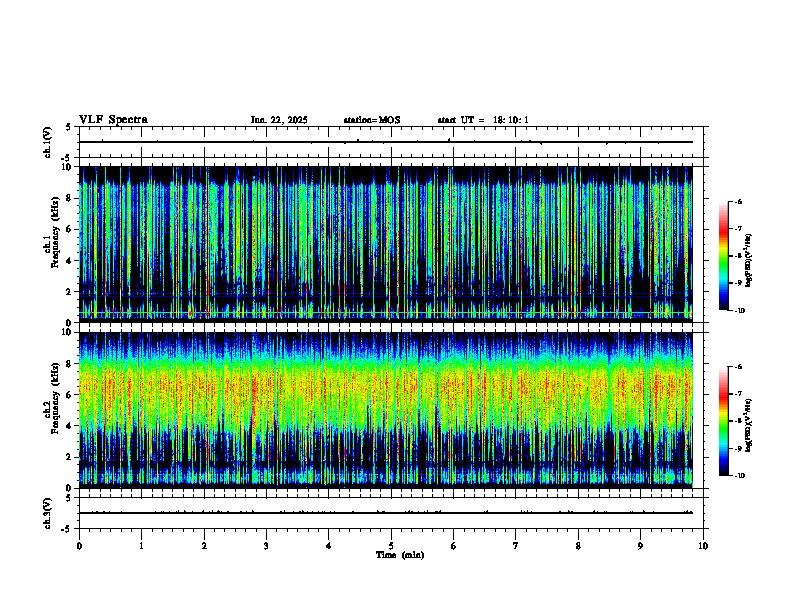Click the "ch.3(V)" axis label
This screenshot has height=612, width=792.
click(48, 514)
